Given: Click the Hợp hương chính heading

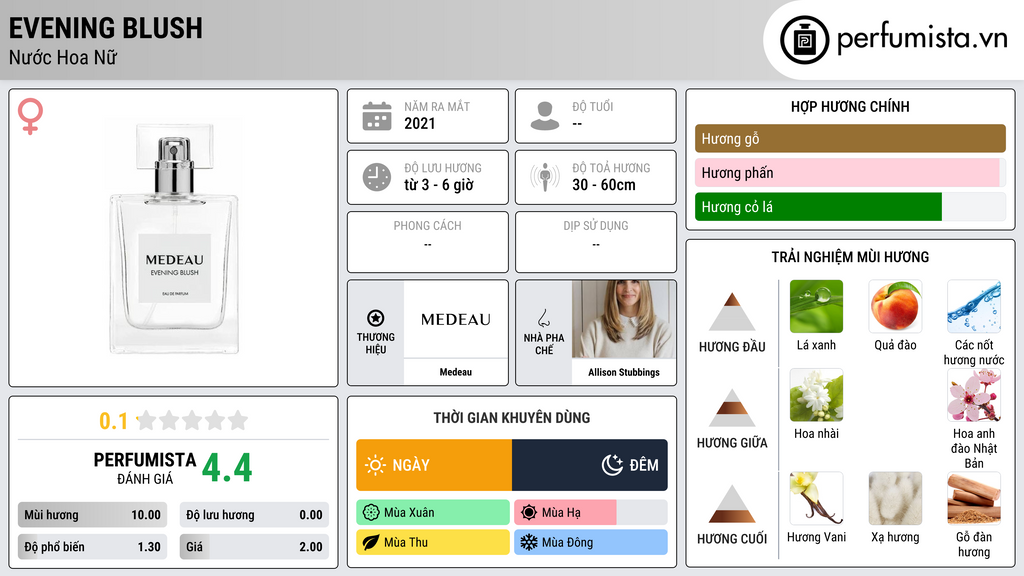Looking at the screenshot, I should pos(850,106).
